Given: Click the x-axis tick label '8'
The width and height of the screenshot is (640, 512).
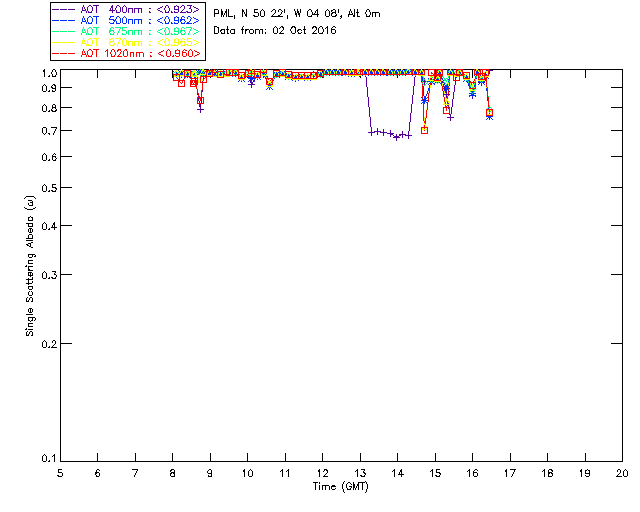Looking at the screenshot, I should pos(173,473).
